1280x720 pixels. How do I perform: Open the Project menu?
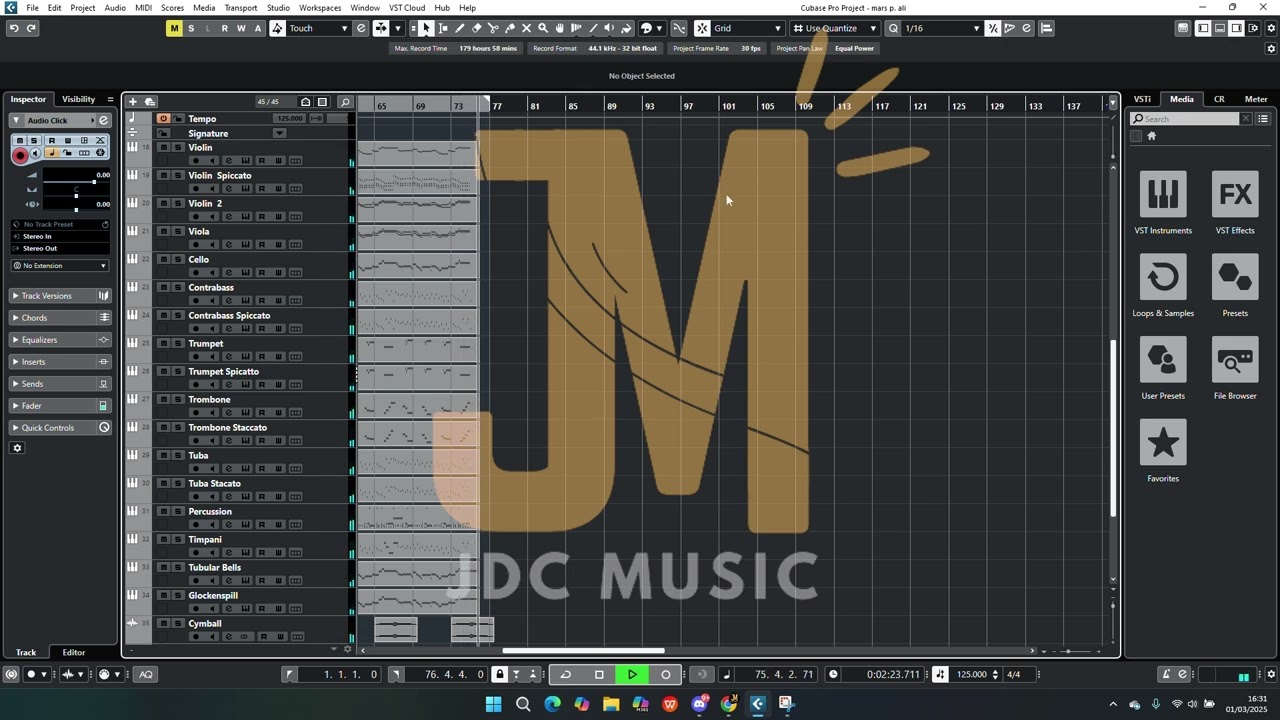[x=83, y=7]
